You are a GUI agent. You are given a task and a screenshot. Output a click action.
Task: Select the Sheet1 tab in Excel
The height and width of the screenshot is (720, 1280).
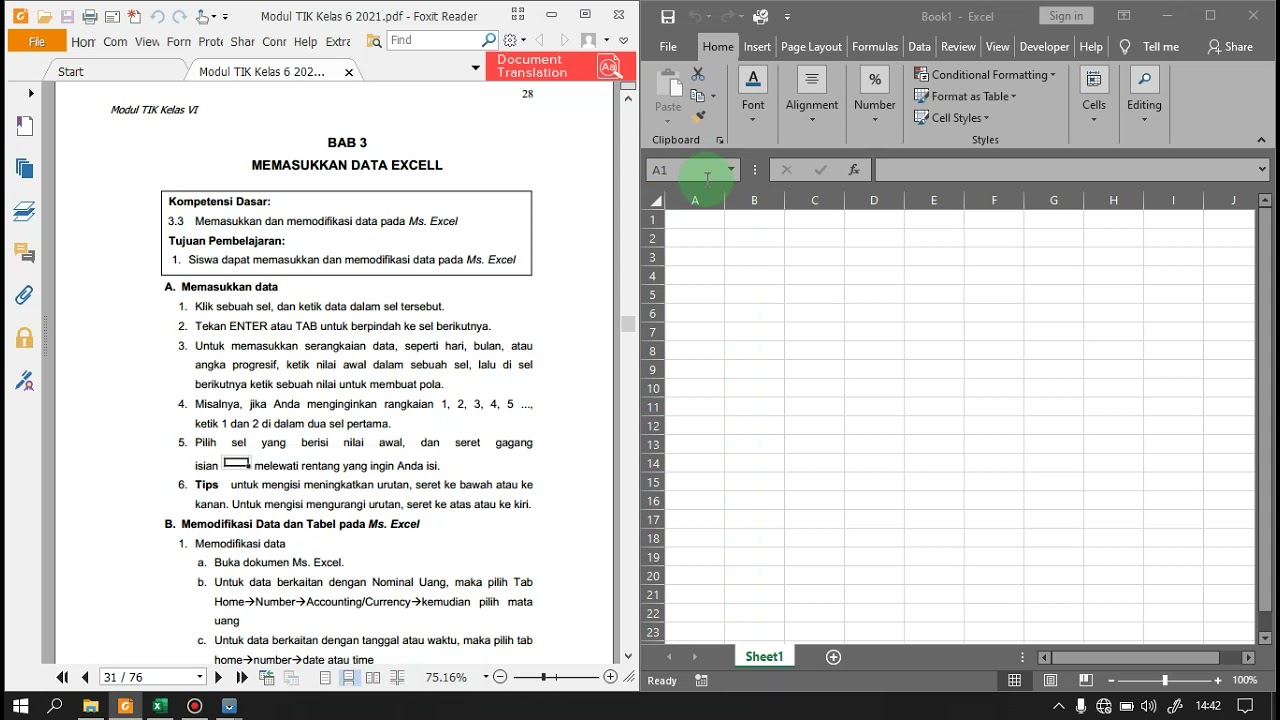[x=764, y=657]
